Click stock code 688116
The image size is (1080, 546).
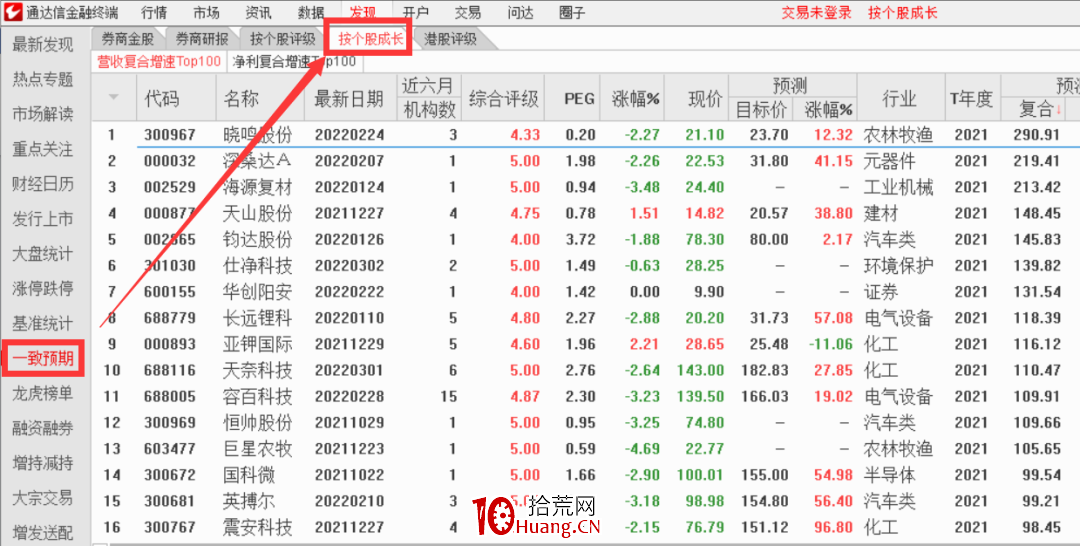(169, 370)
